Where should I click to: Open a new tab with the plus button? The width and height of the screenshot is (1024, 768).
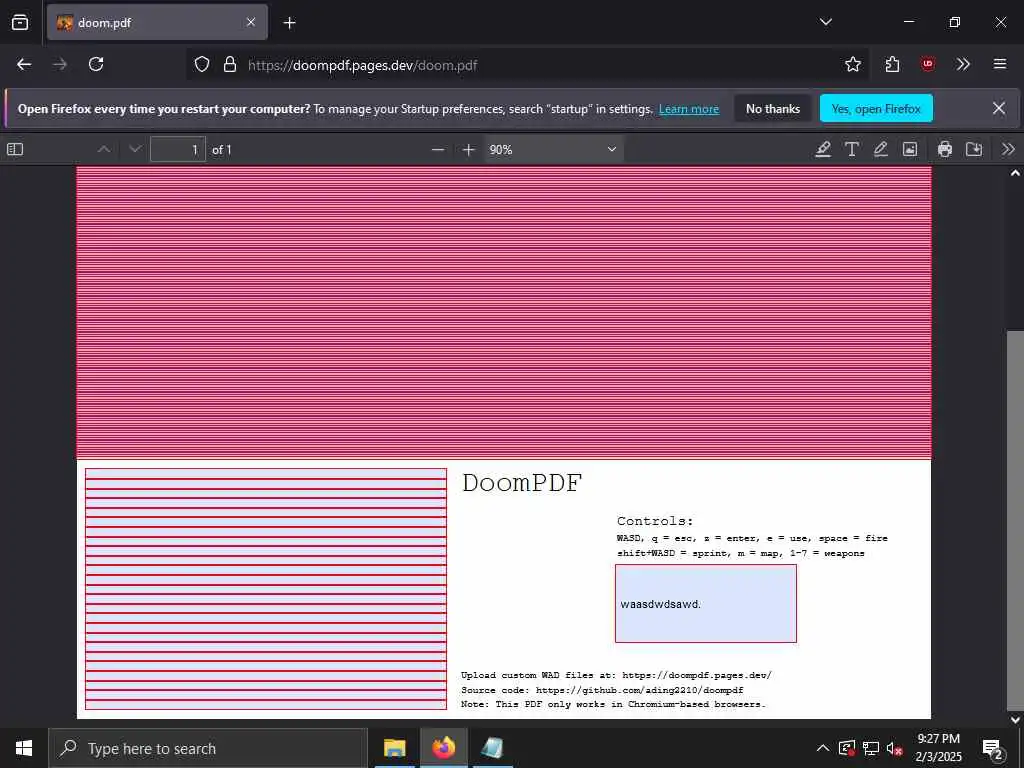click(x=289, y=23)
